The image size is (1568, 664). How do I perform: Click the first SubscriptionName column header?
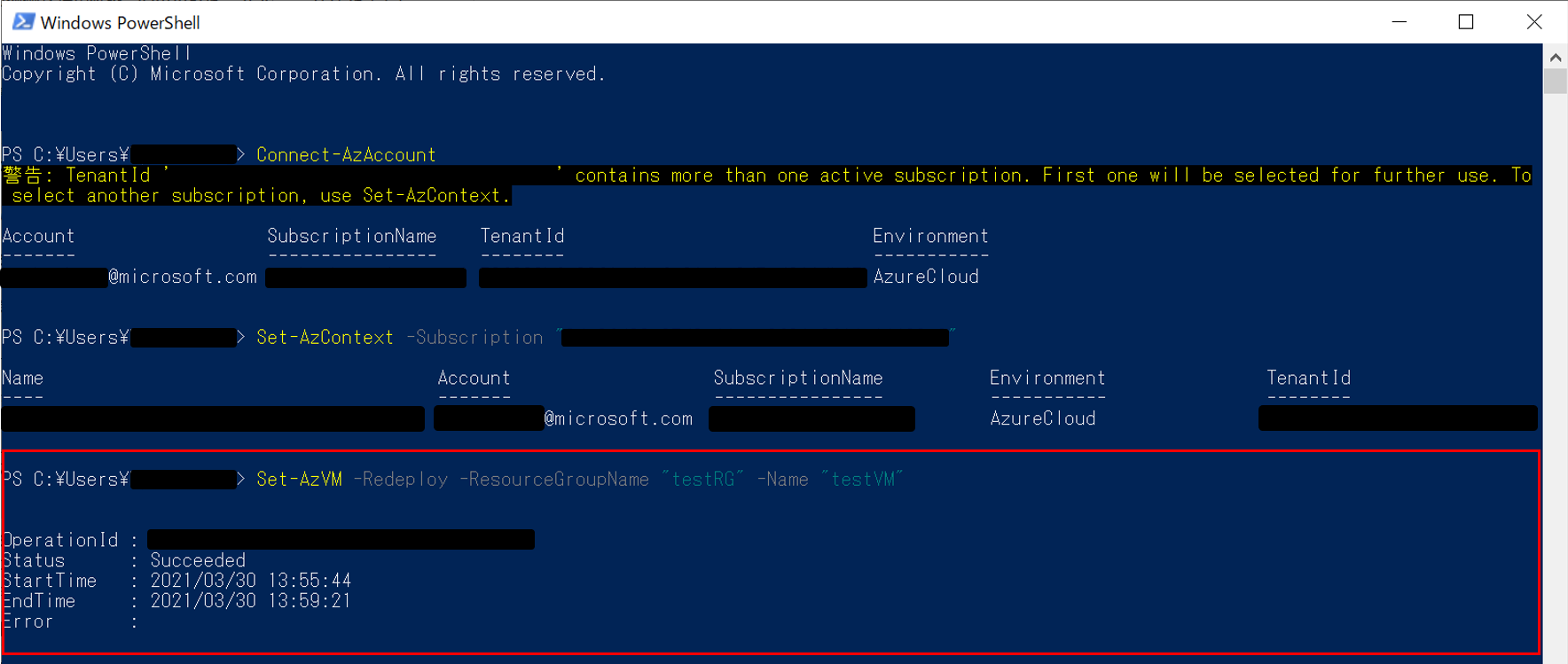click(352, 236)
